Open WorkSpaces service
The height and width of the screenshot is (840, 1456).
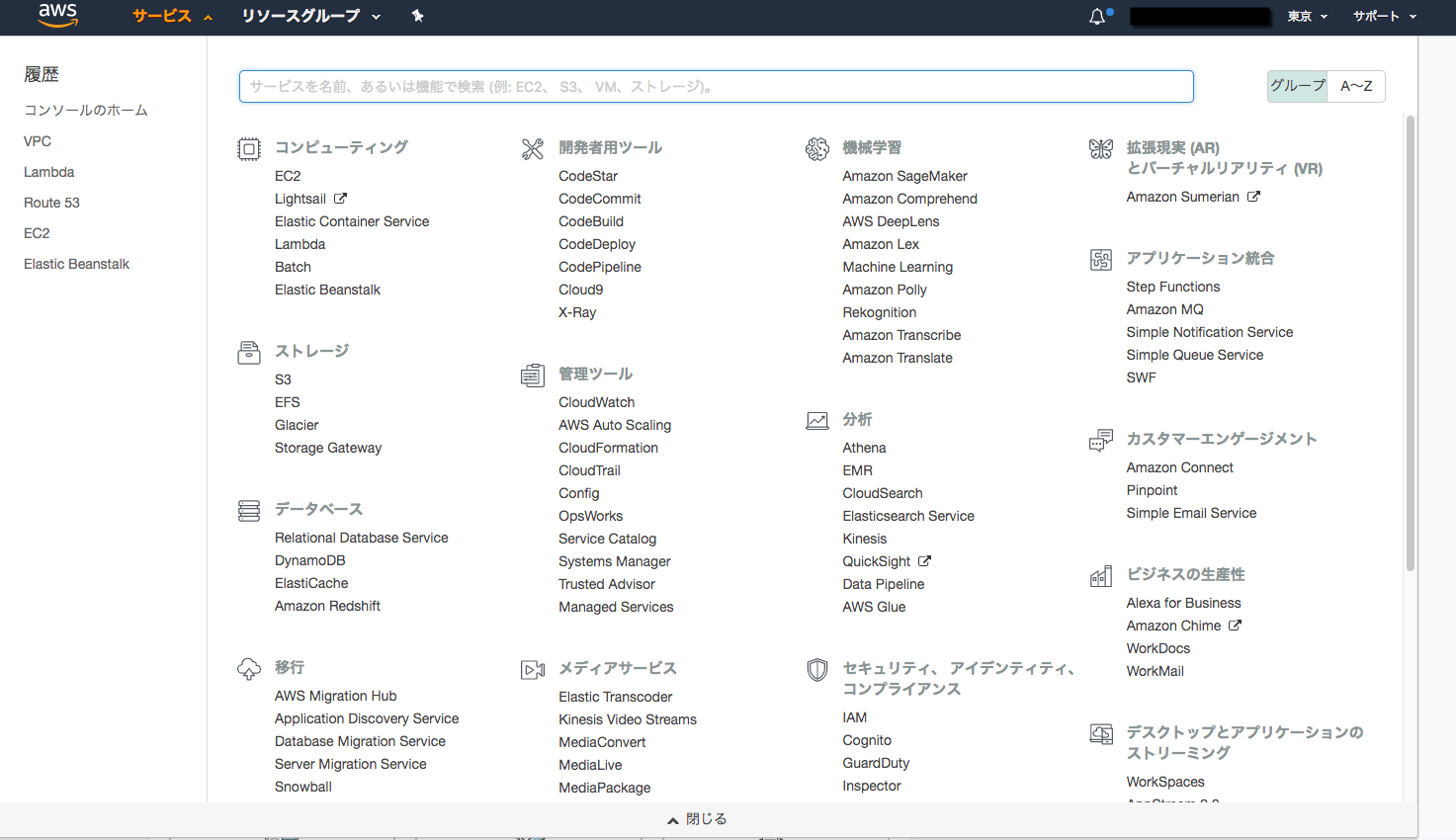click(1165, 782)
